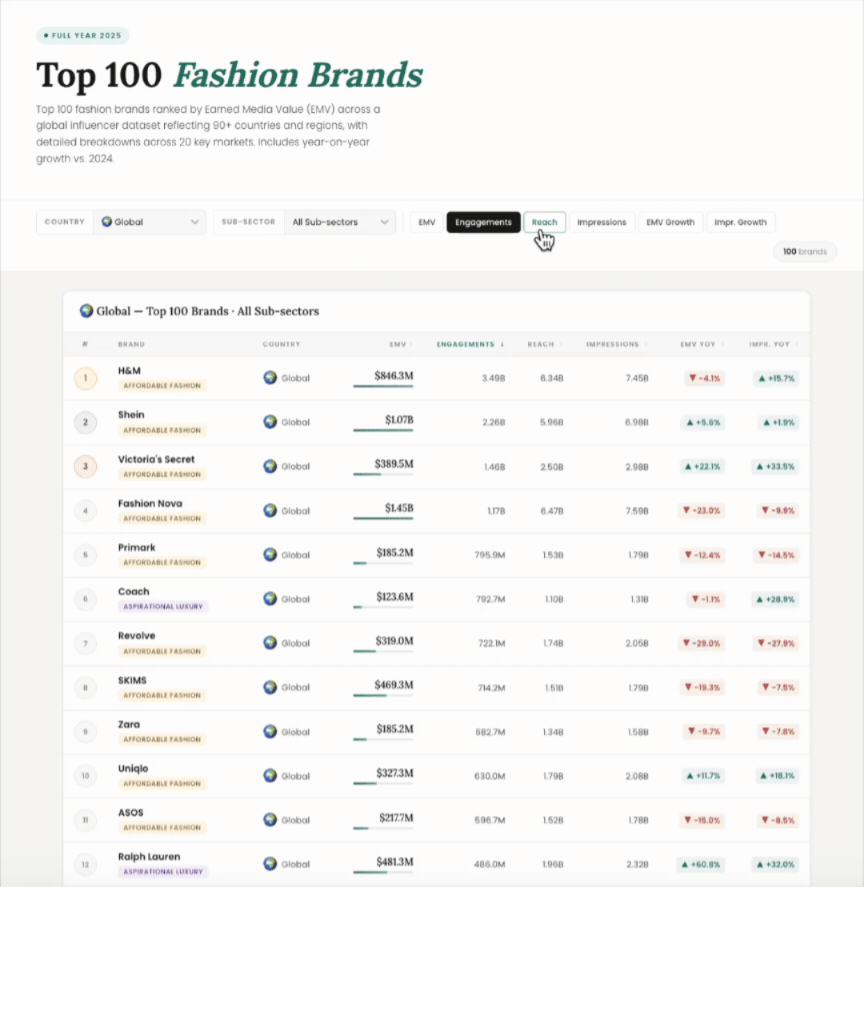Click the globe icon in H&M row

click(270, 377)
